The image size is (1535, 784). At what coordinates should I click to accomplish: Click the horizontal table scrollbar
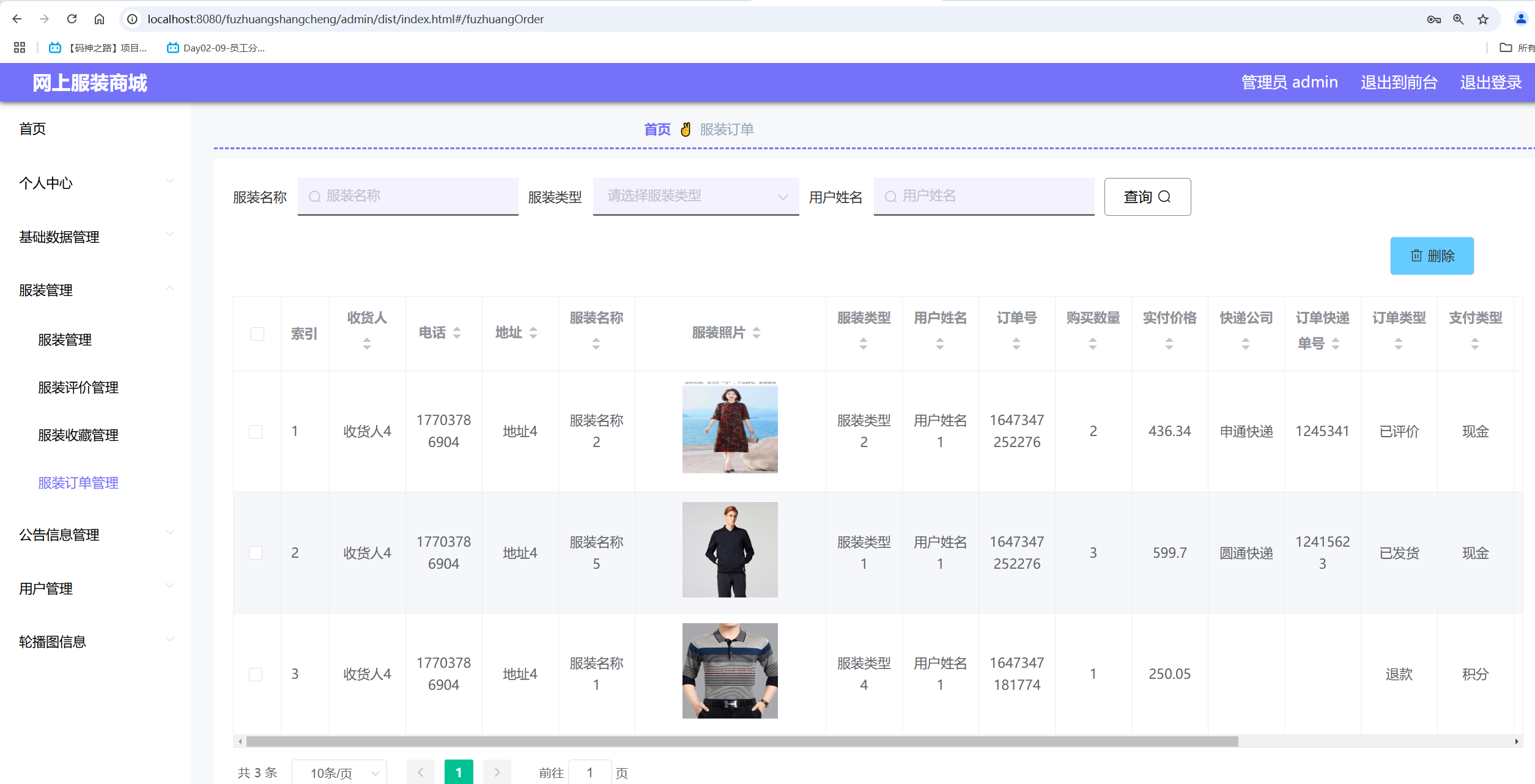741,742
